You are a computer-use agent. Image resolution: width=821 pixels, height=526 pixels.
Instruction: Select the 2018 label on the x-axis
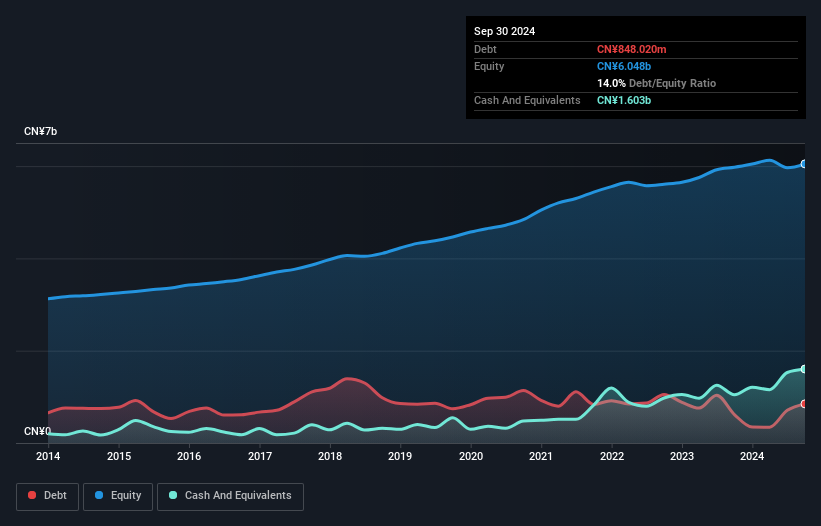pyautogui.click(x=330, y=457)
